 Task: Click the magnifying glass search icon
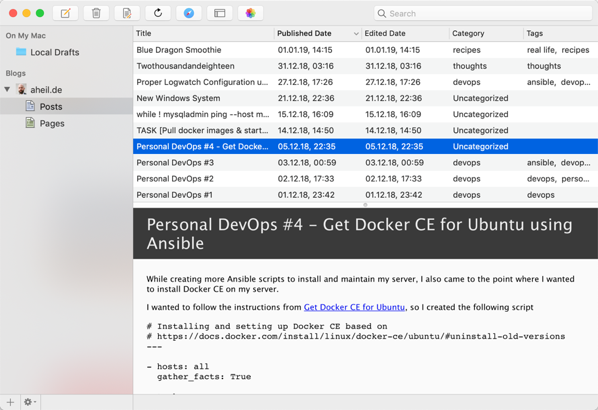(x=381, y=14)
